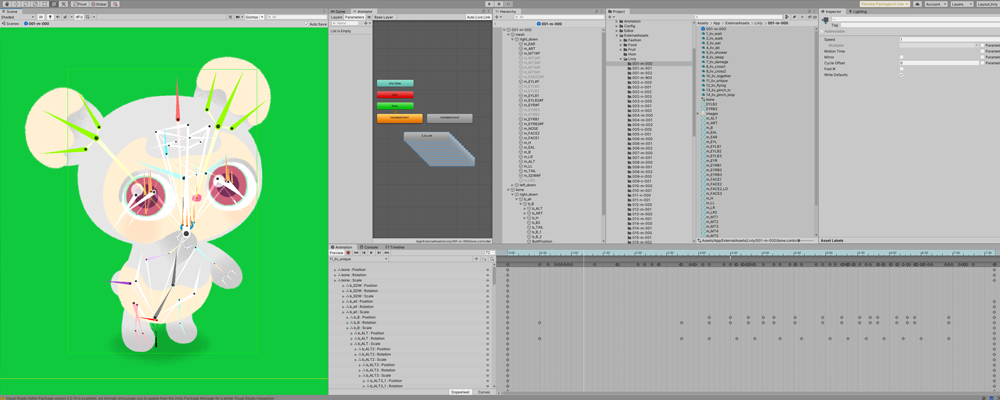The image size is (1000, 400).
Task: Open the Shaded draw mode dropdown
Action: pyautogui.click(x=17, y=17)
